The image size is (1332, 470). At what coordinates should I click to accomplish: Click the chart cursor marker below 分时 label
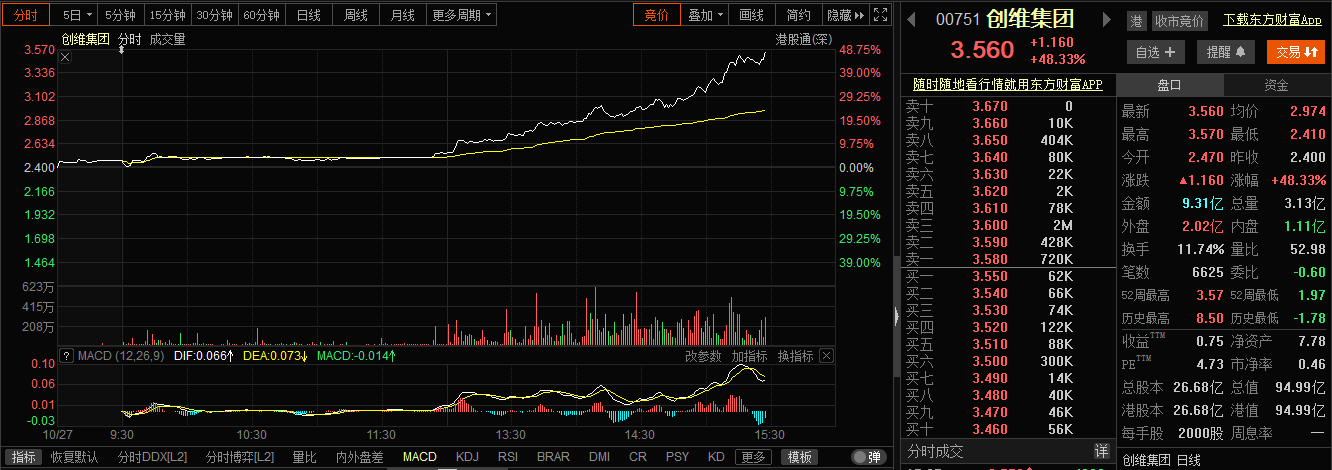pos(122,50)
